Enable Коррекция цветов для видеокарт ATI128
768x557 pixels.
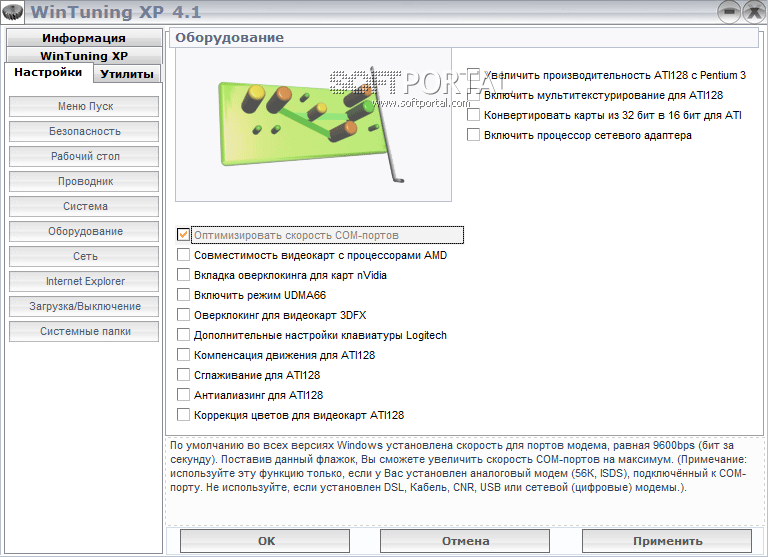183,415
